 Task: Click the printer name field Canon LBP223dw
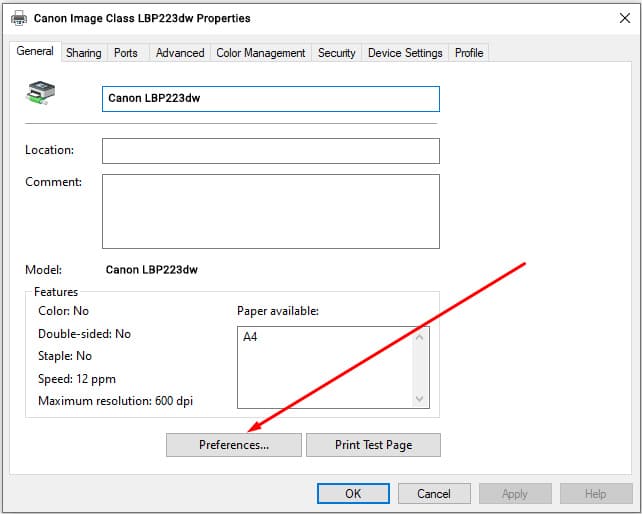pyautogui.click(x=271, y=99)
